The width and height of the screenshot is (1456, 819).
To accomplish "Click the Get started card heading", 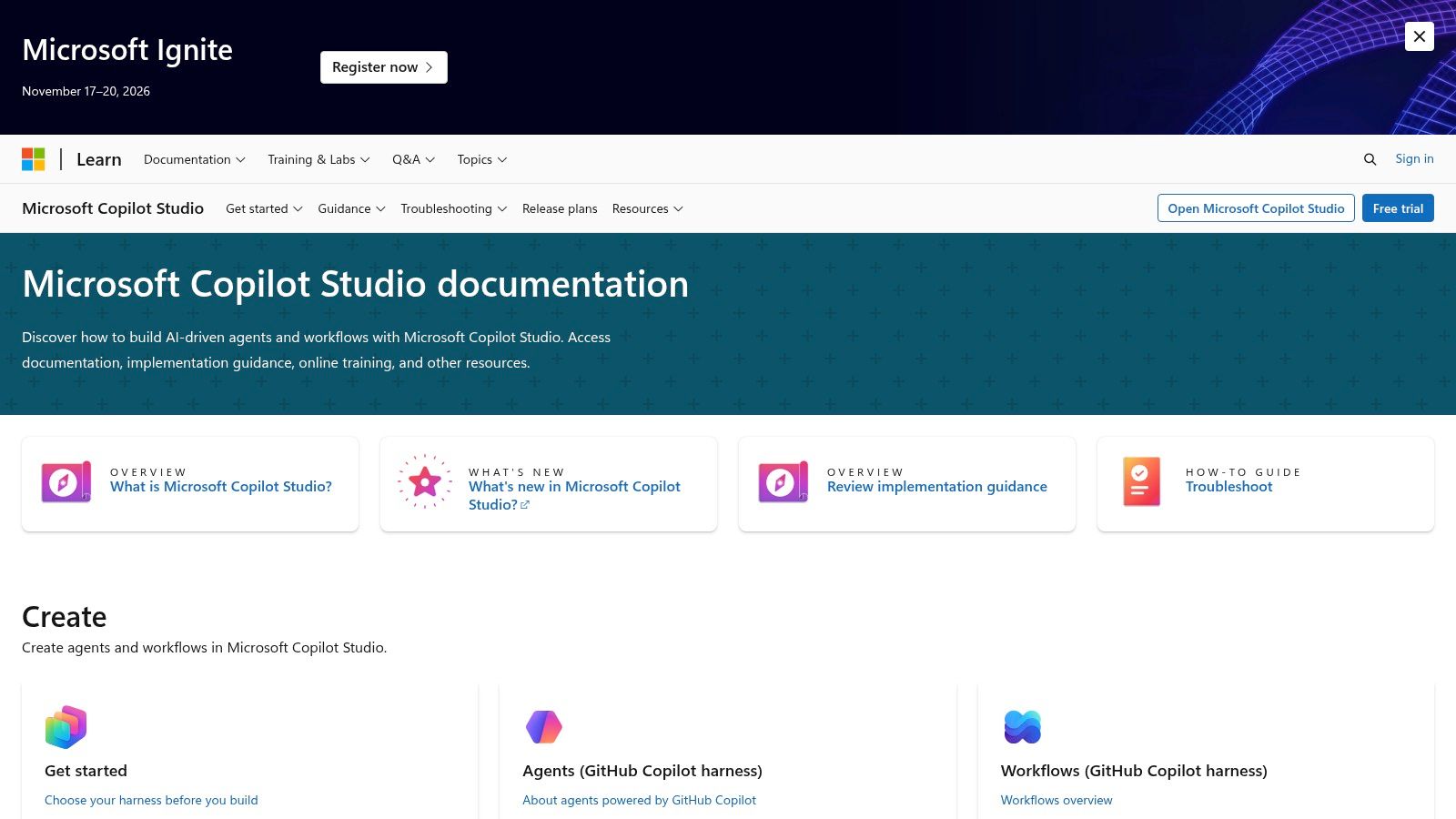I will click(86, 771).
